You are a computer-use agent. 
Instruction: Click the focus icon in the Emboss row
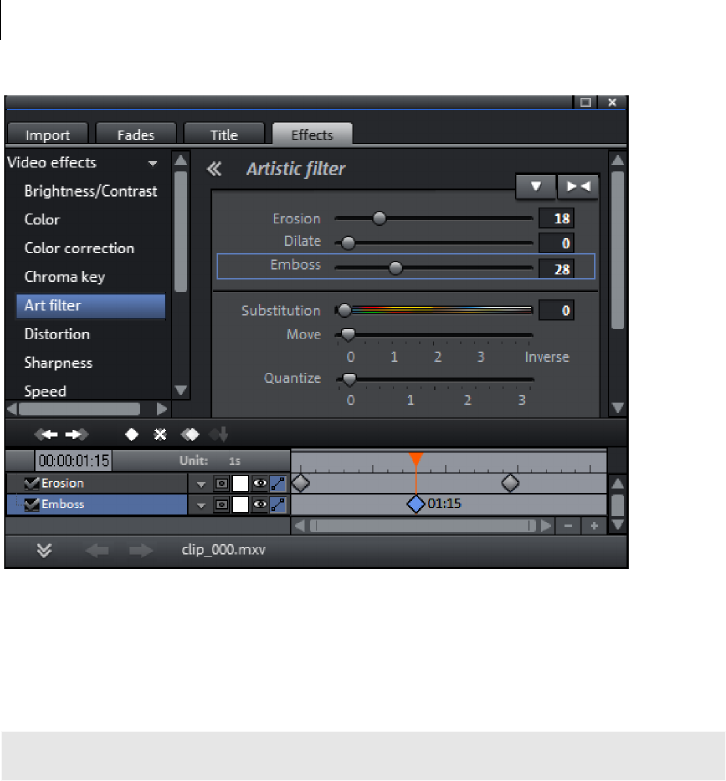click(x=221, y=505)
